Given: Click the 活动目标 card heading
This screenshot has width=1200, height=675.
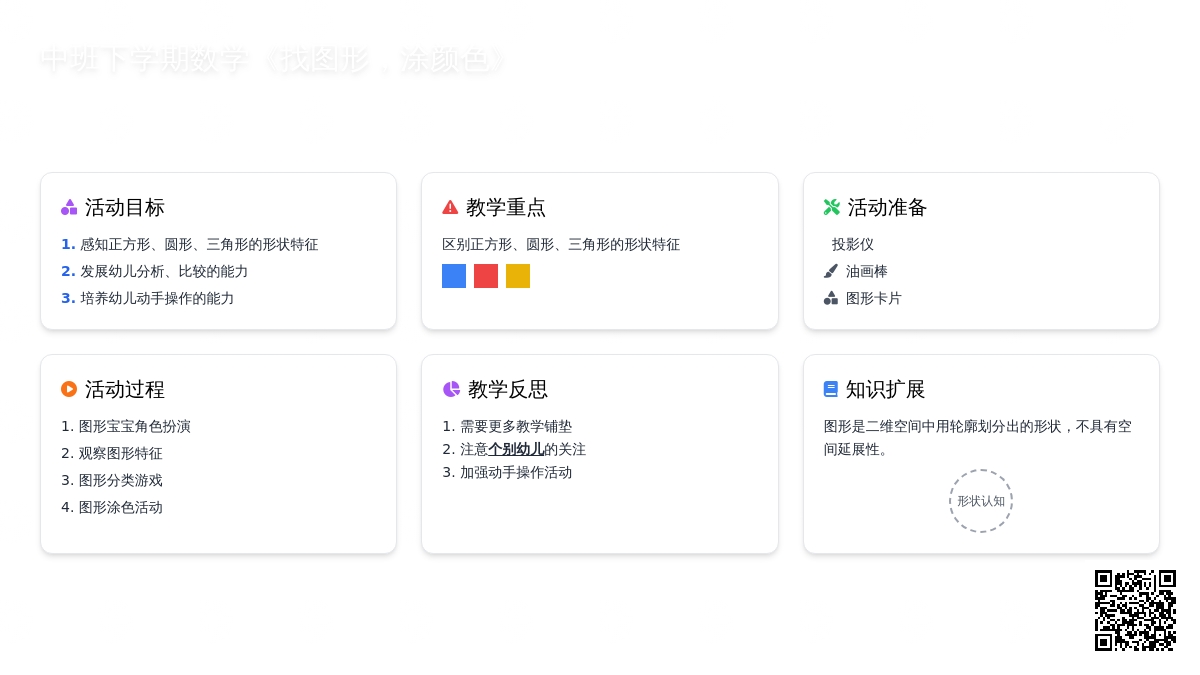Looking at the screenshot, I should coord(124,207).
